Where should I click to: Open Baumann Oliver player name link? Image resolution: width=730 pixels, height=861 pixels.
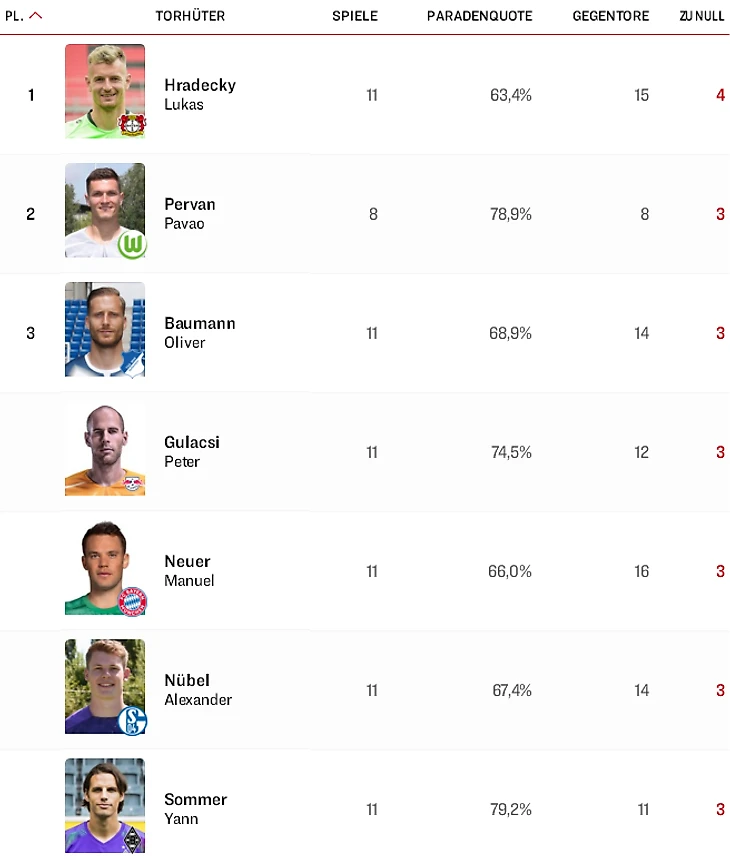pos(199,332)
